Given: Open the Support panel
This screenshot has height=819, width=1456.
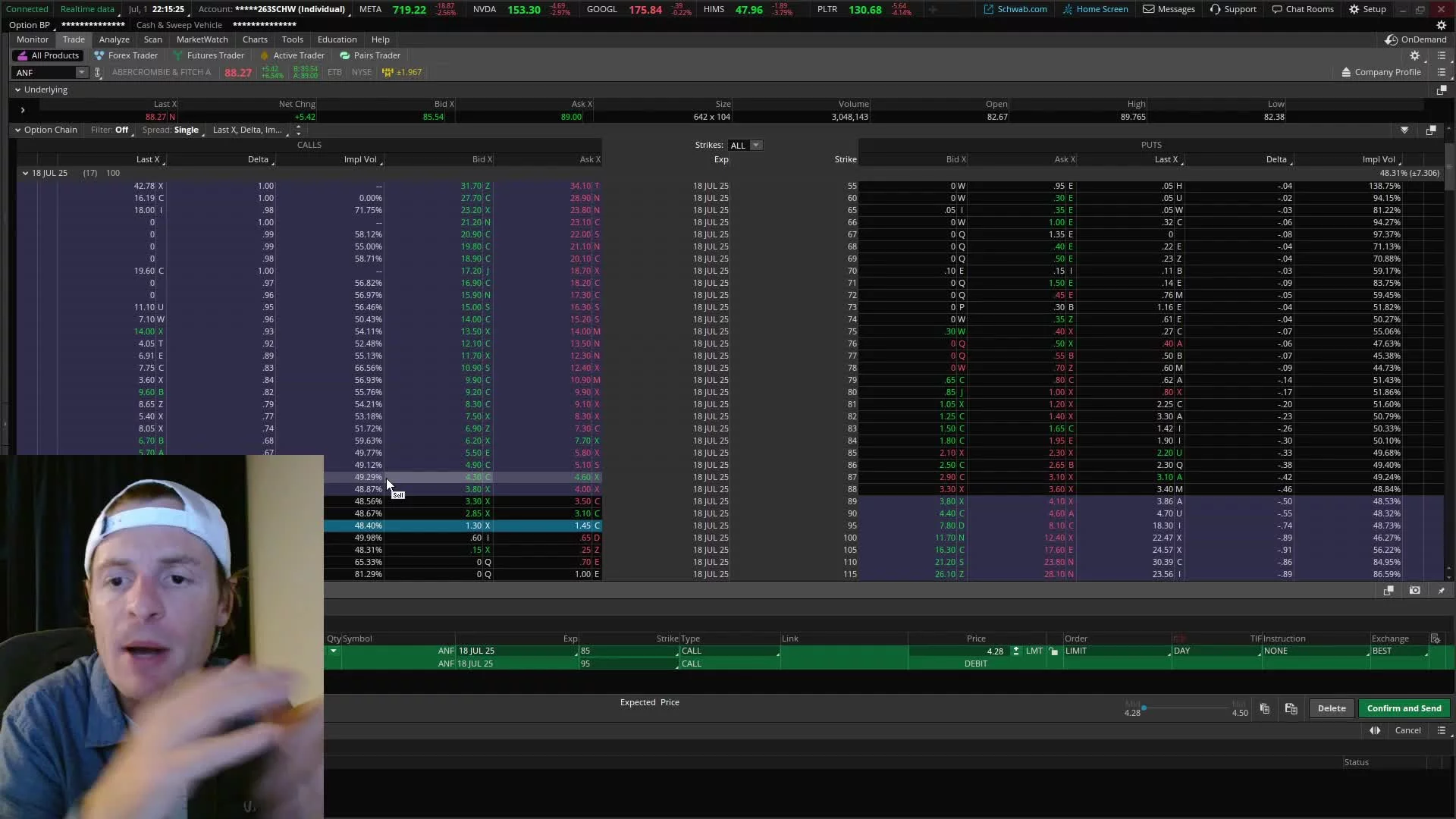Looking at the screenshot, I should [1233, 9].
